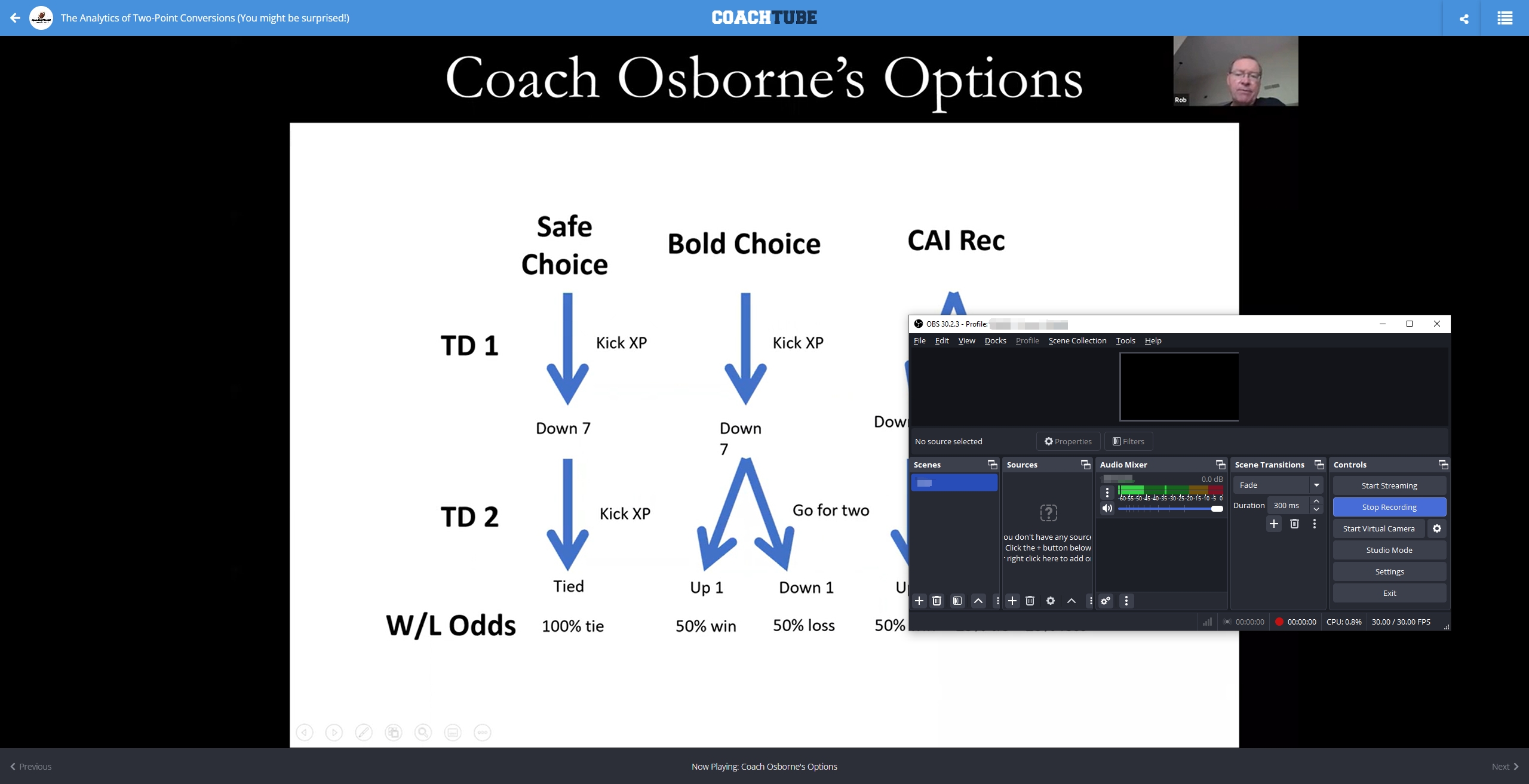
Task: Click the Filters tab in OBS
Action: 1127,441
